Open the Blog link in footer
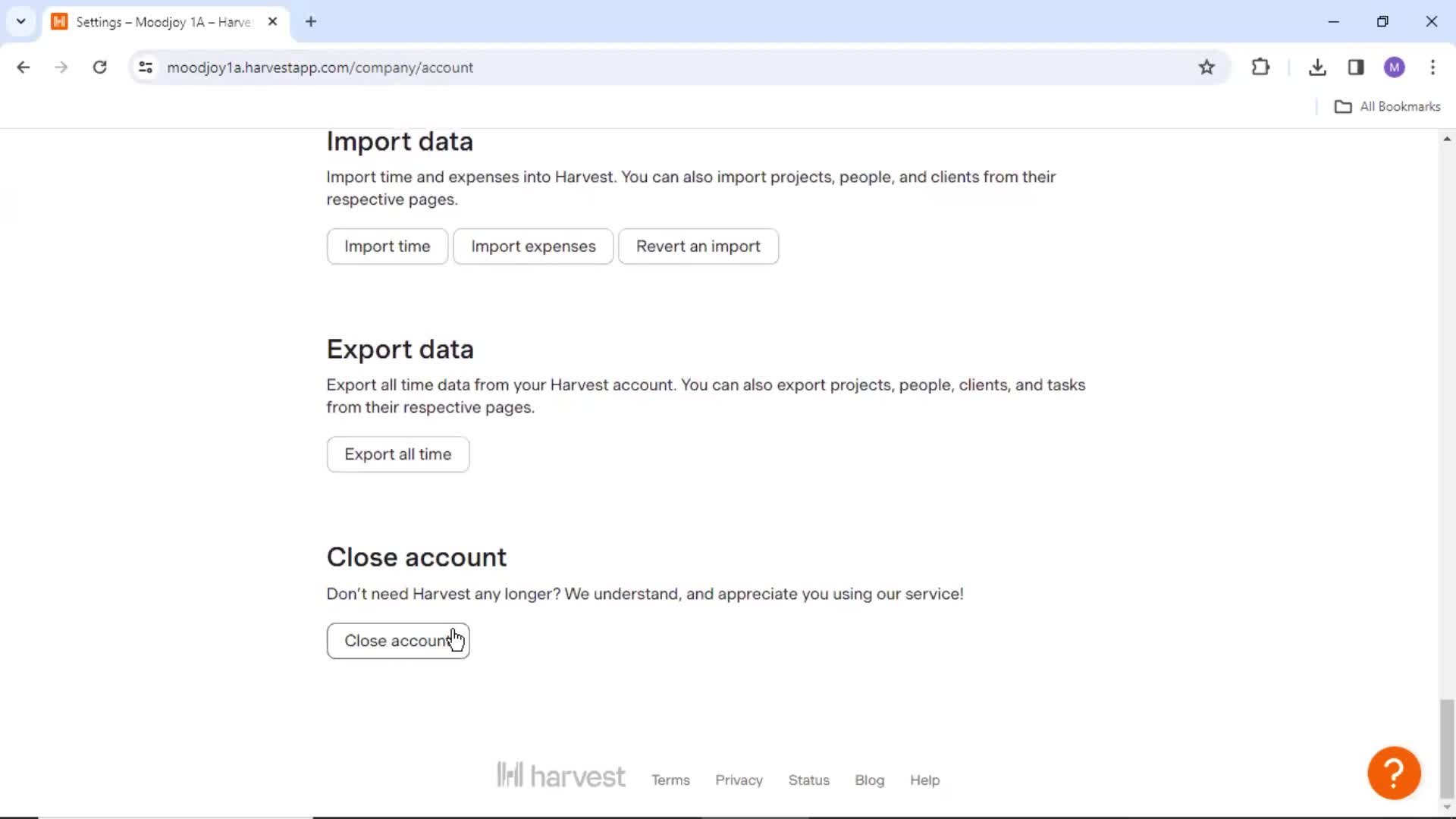1456x819 pixels. tap(870, 780)
